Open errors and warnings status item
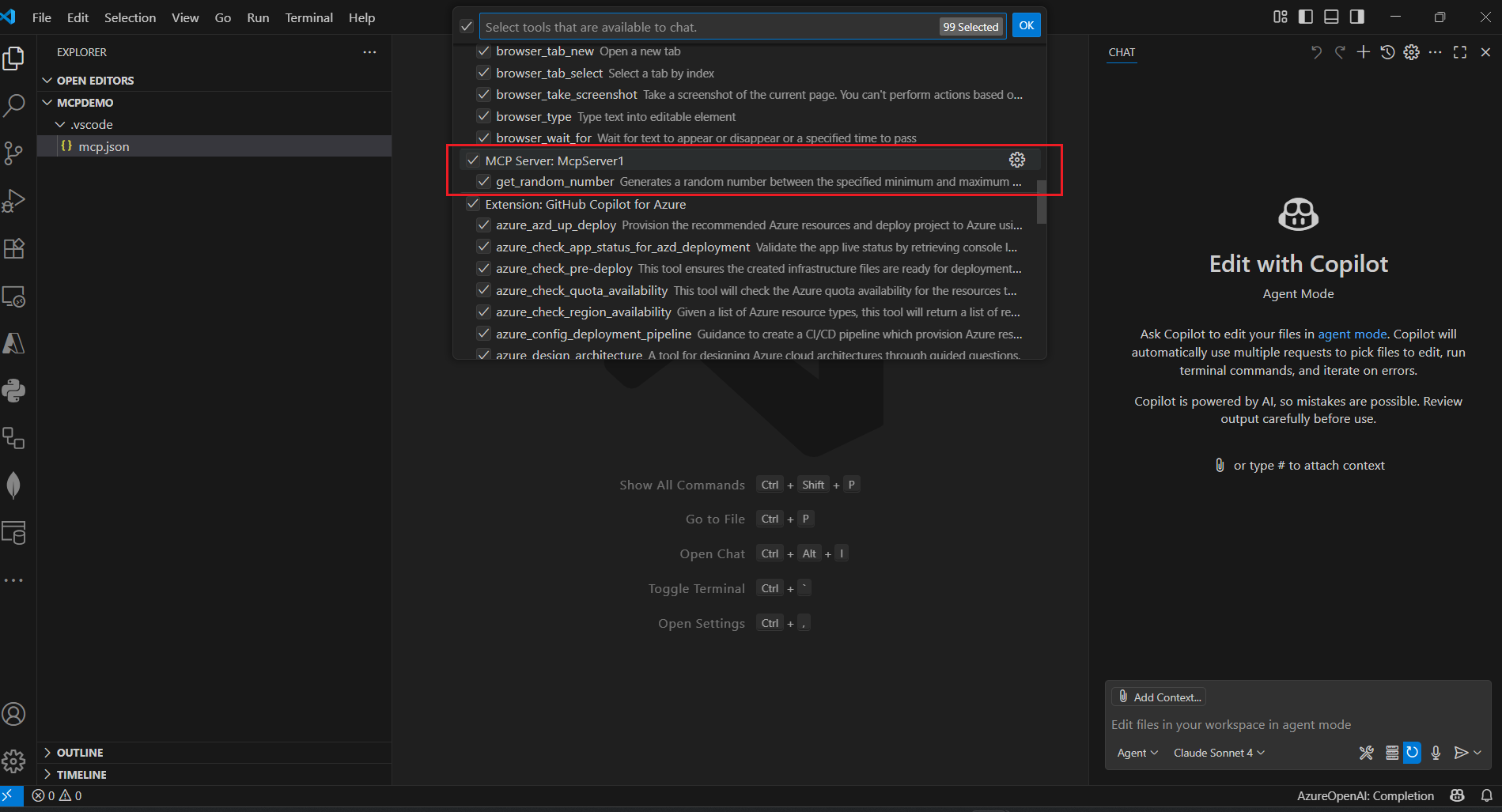 pyautogui.click(x=57, y=795)
